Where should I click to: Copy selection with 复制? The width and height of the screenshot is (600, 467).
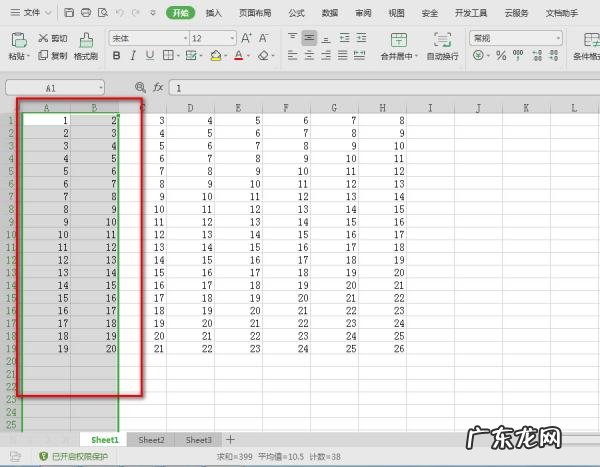click(53, 56)
